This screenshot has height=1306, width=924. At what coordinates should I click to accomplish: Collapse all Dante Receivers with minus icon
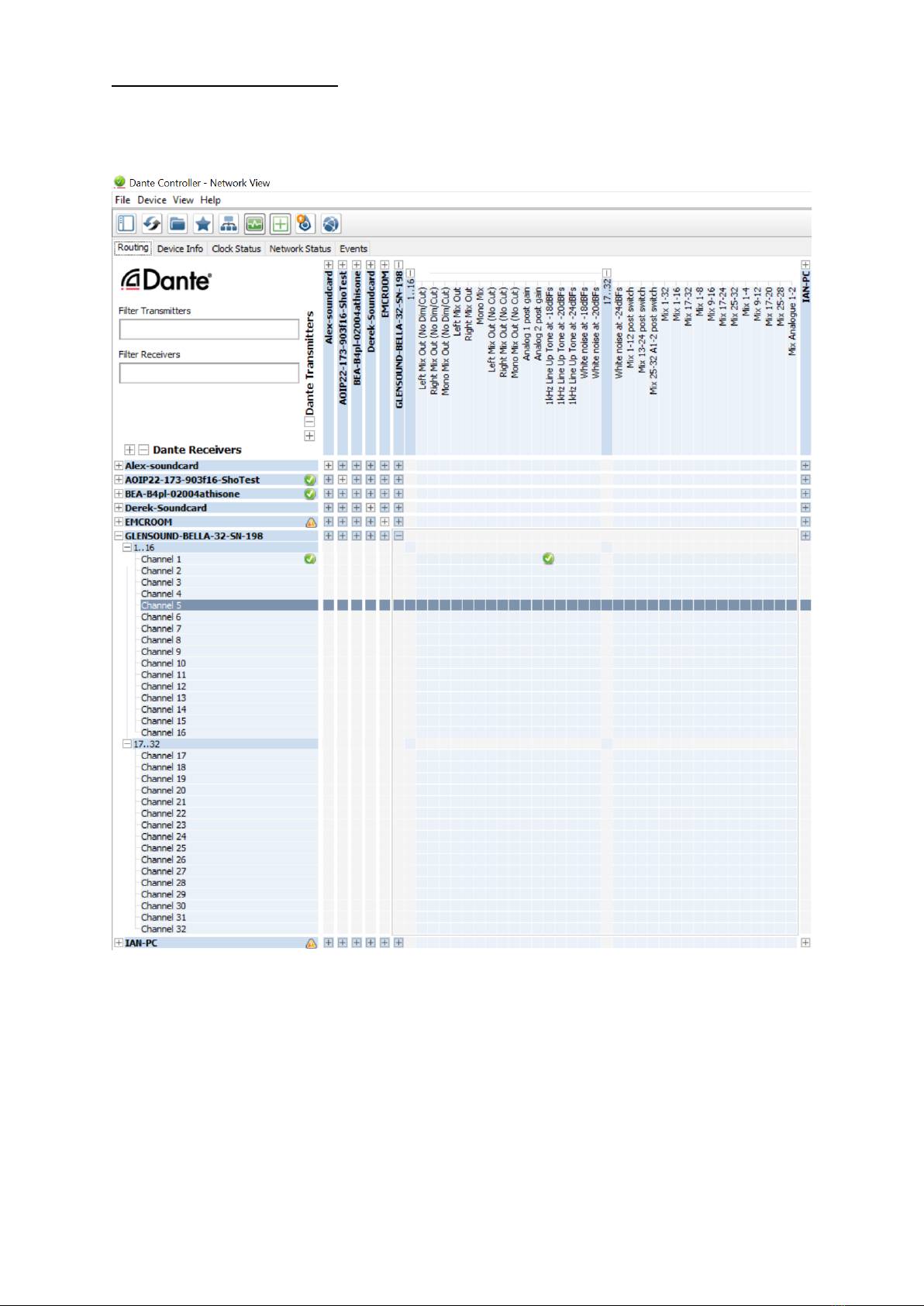pos(143,450)
